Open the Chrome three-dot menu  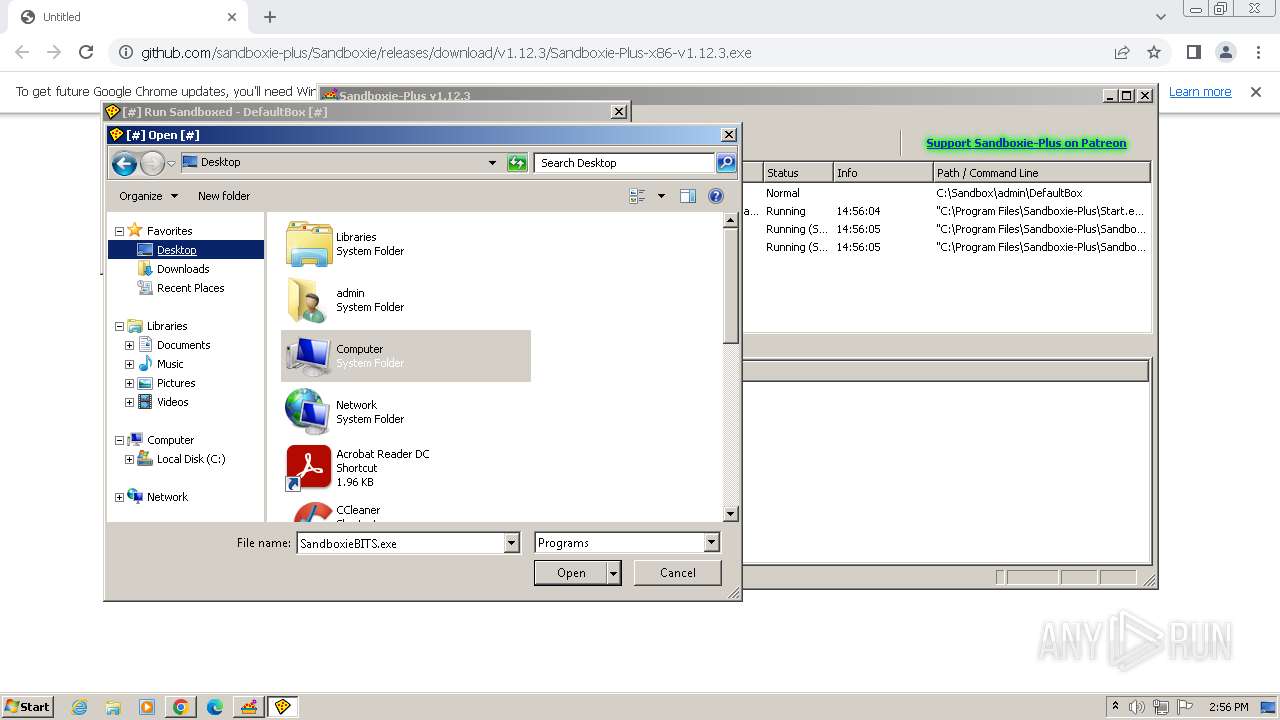1258,52
